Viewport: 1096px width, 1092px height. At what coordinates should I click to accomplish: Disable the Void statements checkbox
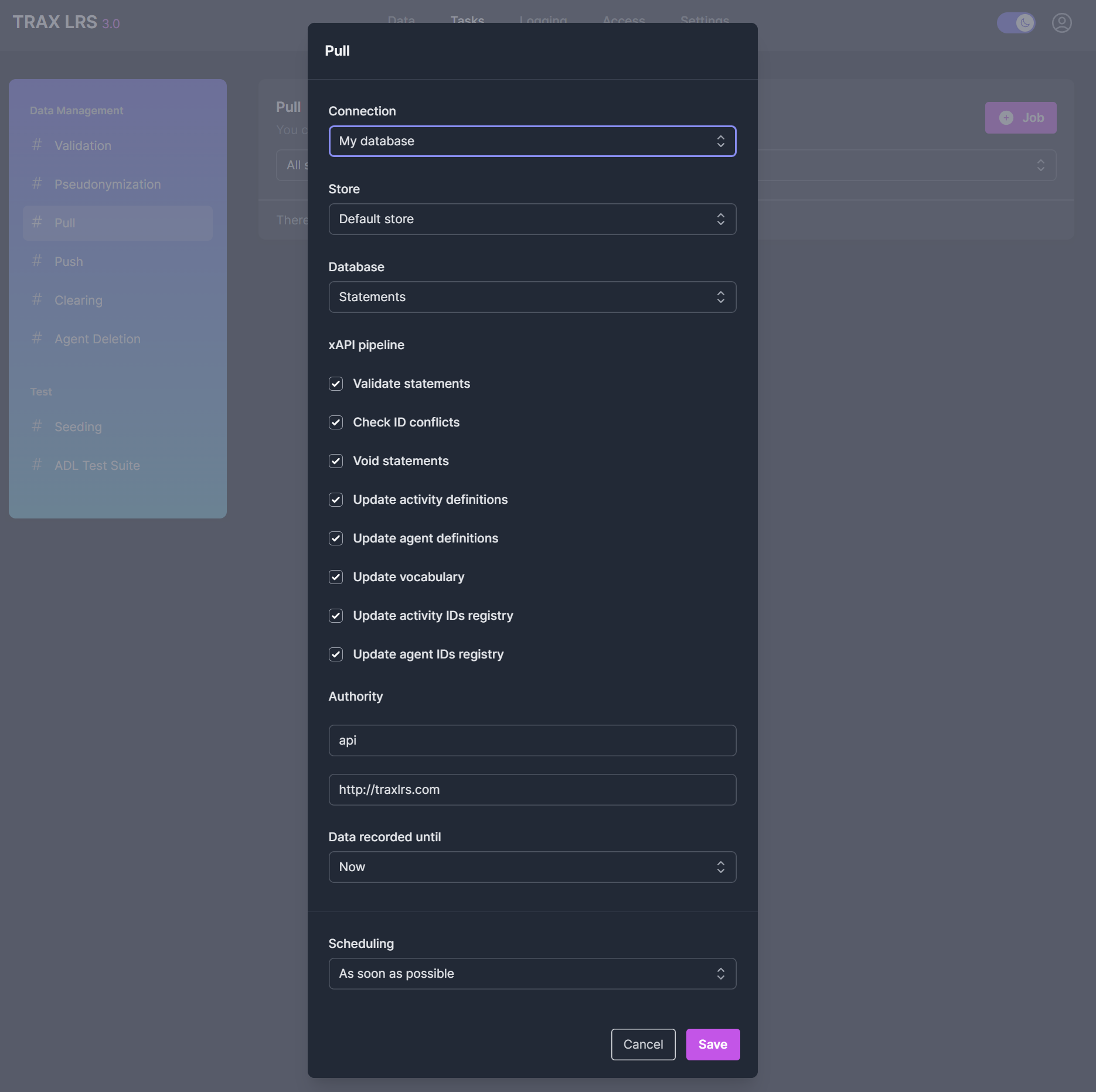[x=336, y=461]
